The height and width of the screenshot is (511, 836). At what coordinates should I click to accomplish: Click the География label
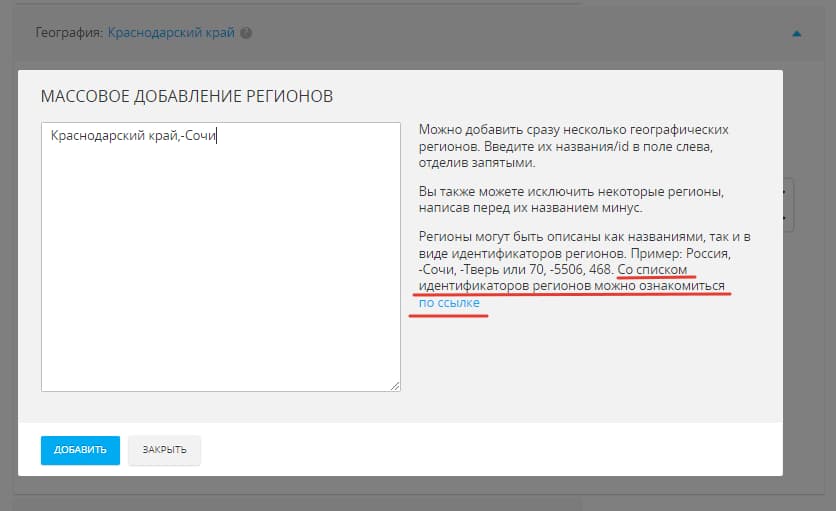point(69,33)
